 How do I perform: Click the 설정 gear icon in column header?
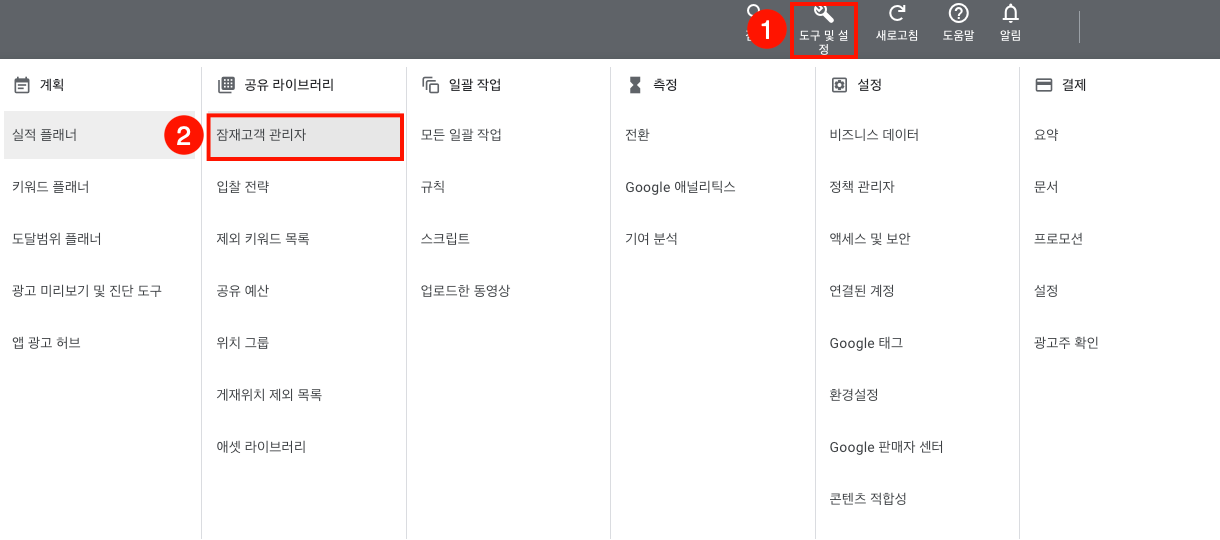pos(839,85)
